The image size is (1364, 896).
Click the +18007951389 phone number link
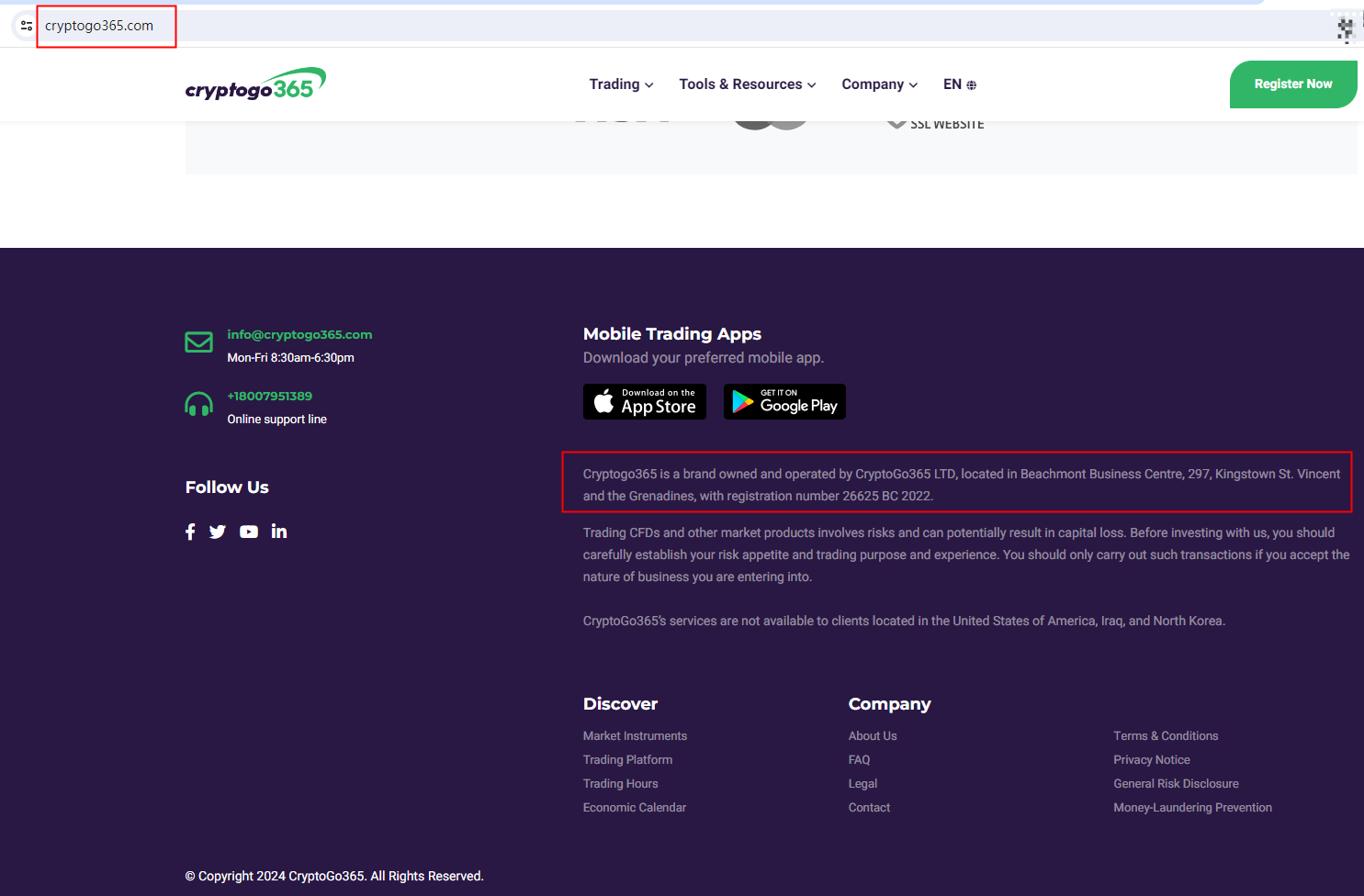click(x=269, y=397)
